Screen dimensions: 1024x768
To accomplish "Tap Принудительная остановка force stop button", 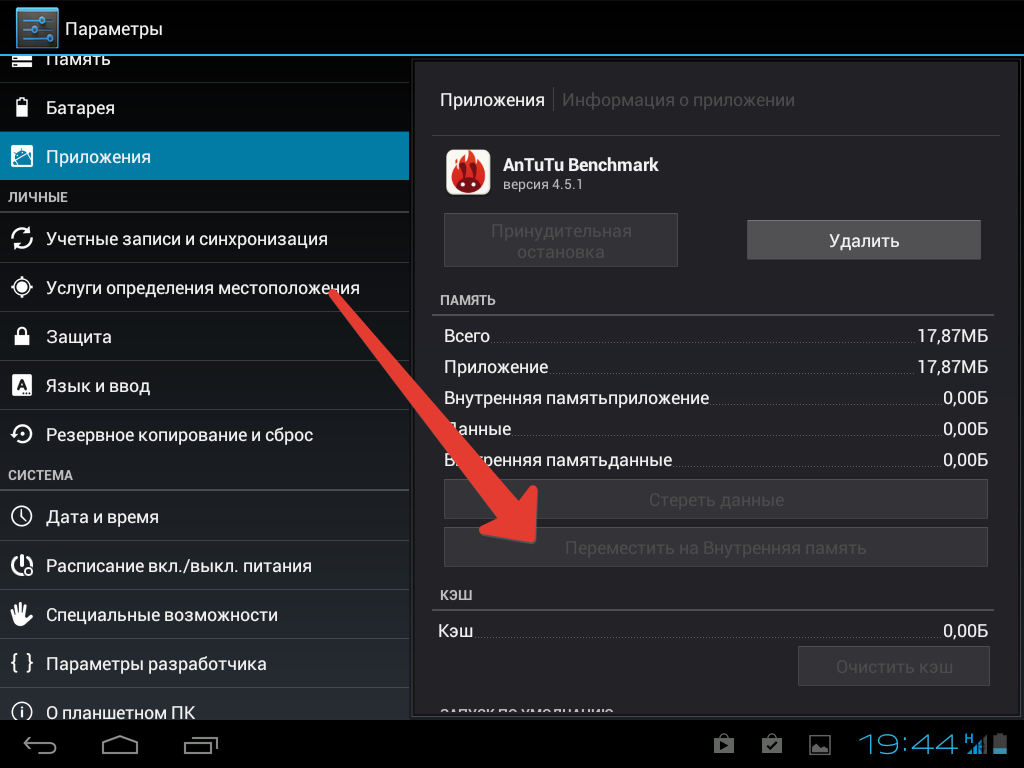I will pos(561,241).
